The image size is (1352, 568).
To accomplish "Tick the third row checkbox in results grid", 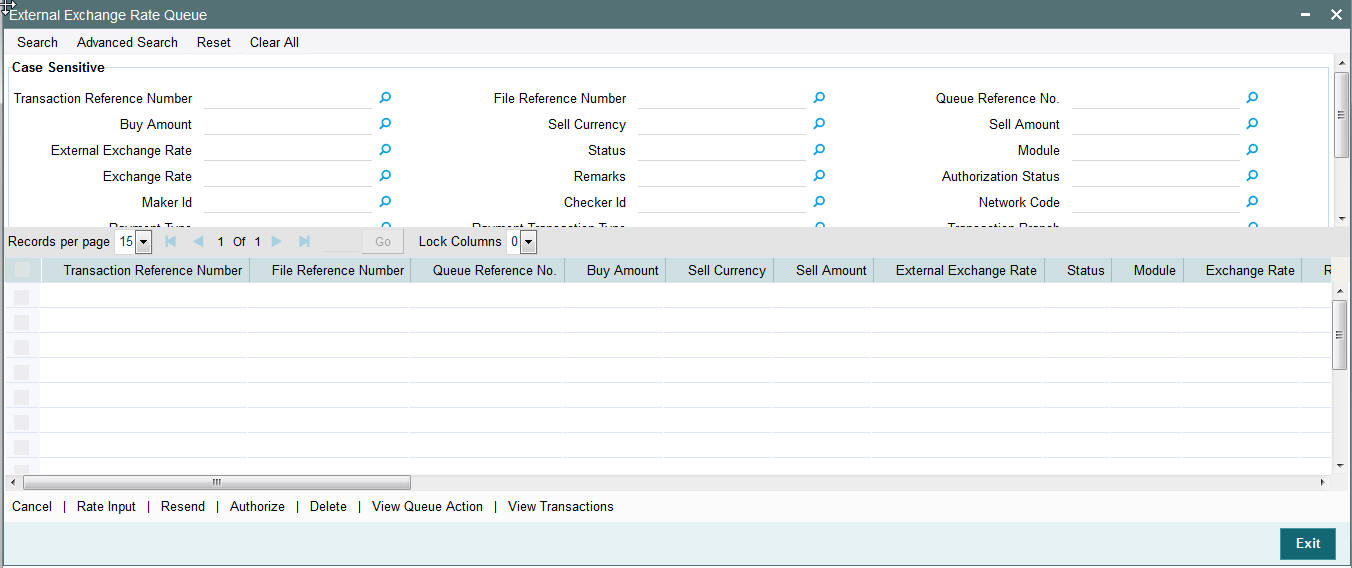I will [x=21, y=347].
